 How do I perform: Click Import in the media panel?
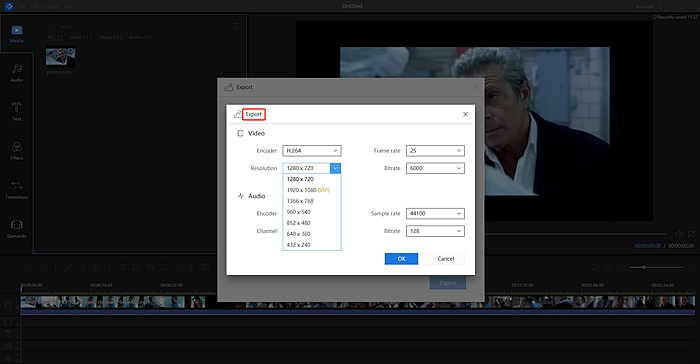click(x=62, y=27)
